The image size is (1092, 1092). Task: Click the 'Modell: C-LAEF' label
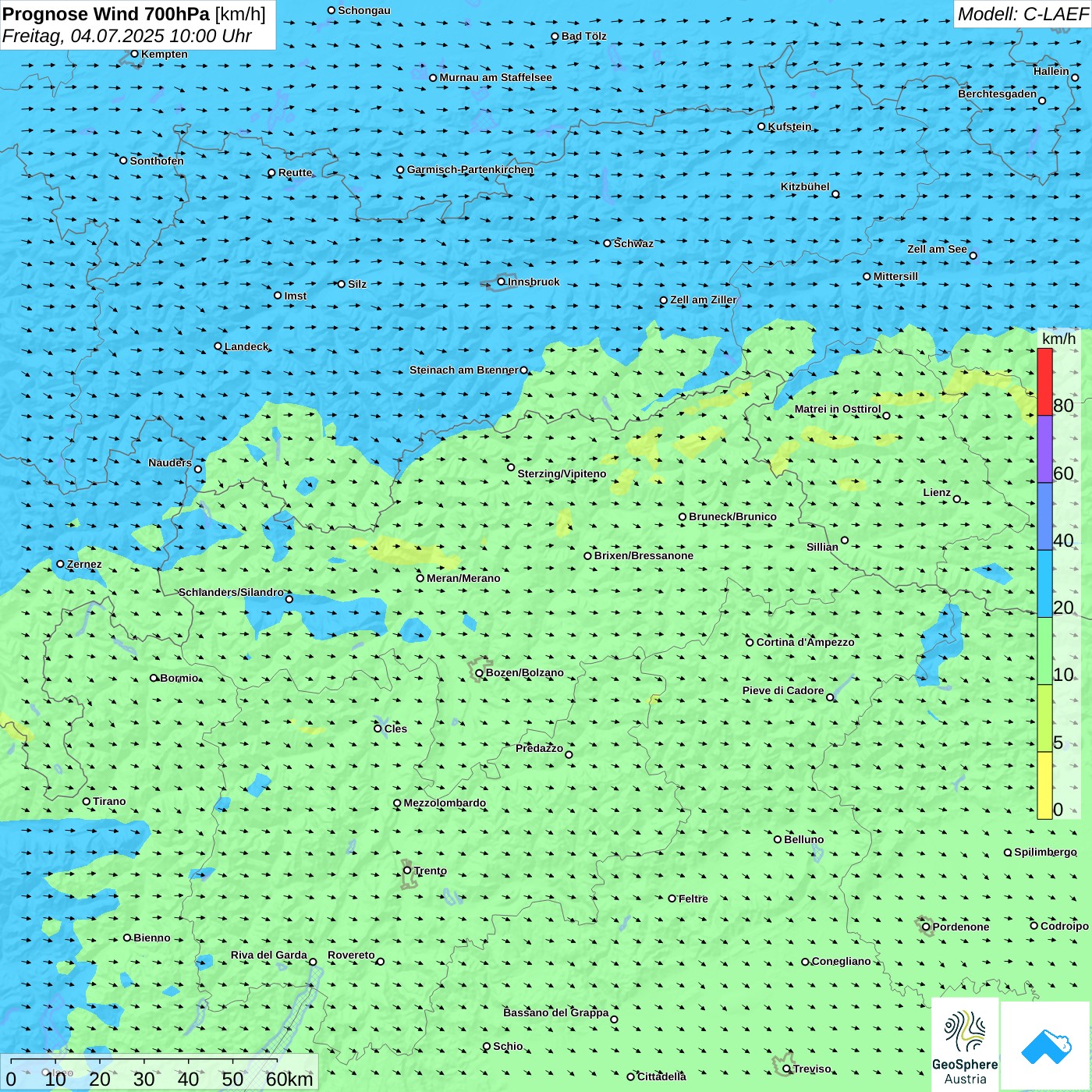1023,14
